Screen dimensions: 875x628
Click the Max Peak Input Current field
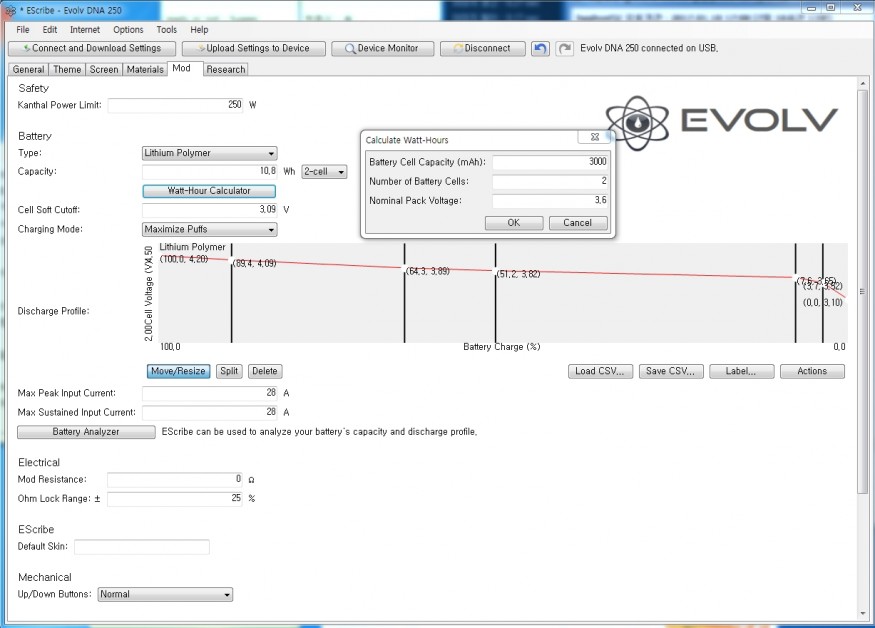tap(210, 393)
